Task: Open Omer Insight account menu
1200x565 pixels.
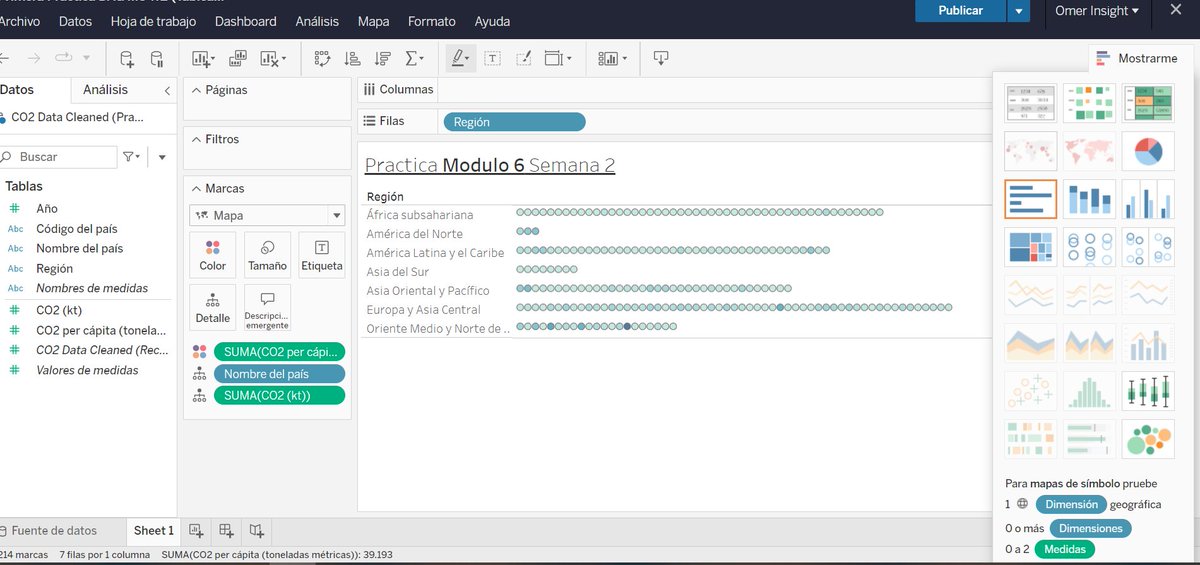Action: pos(1097,11)
